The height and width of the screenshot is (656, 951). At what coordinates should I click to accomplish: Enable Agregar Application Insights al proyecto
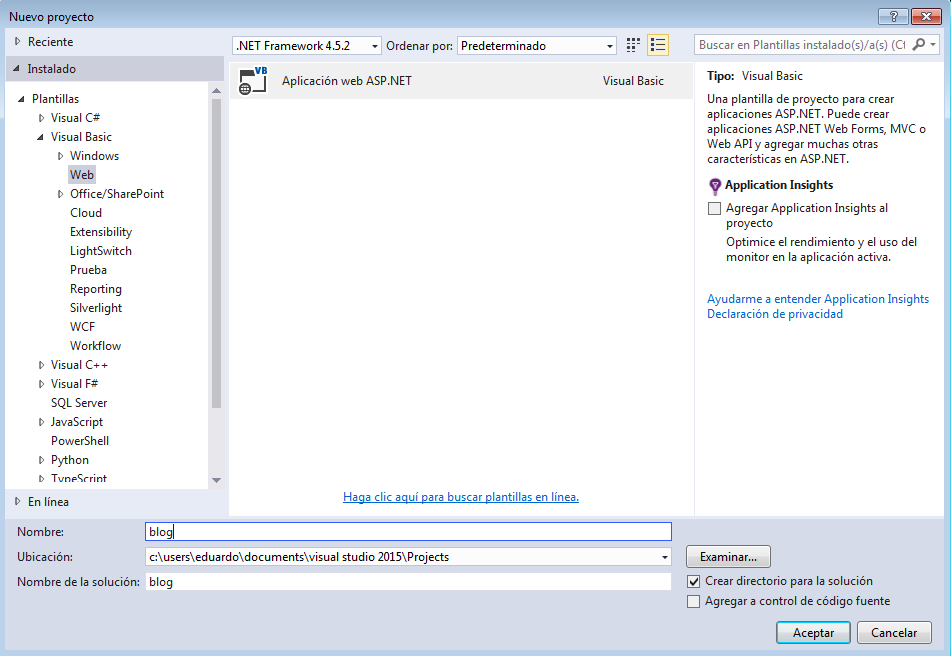[714, 209]
